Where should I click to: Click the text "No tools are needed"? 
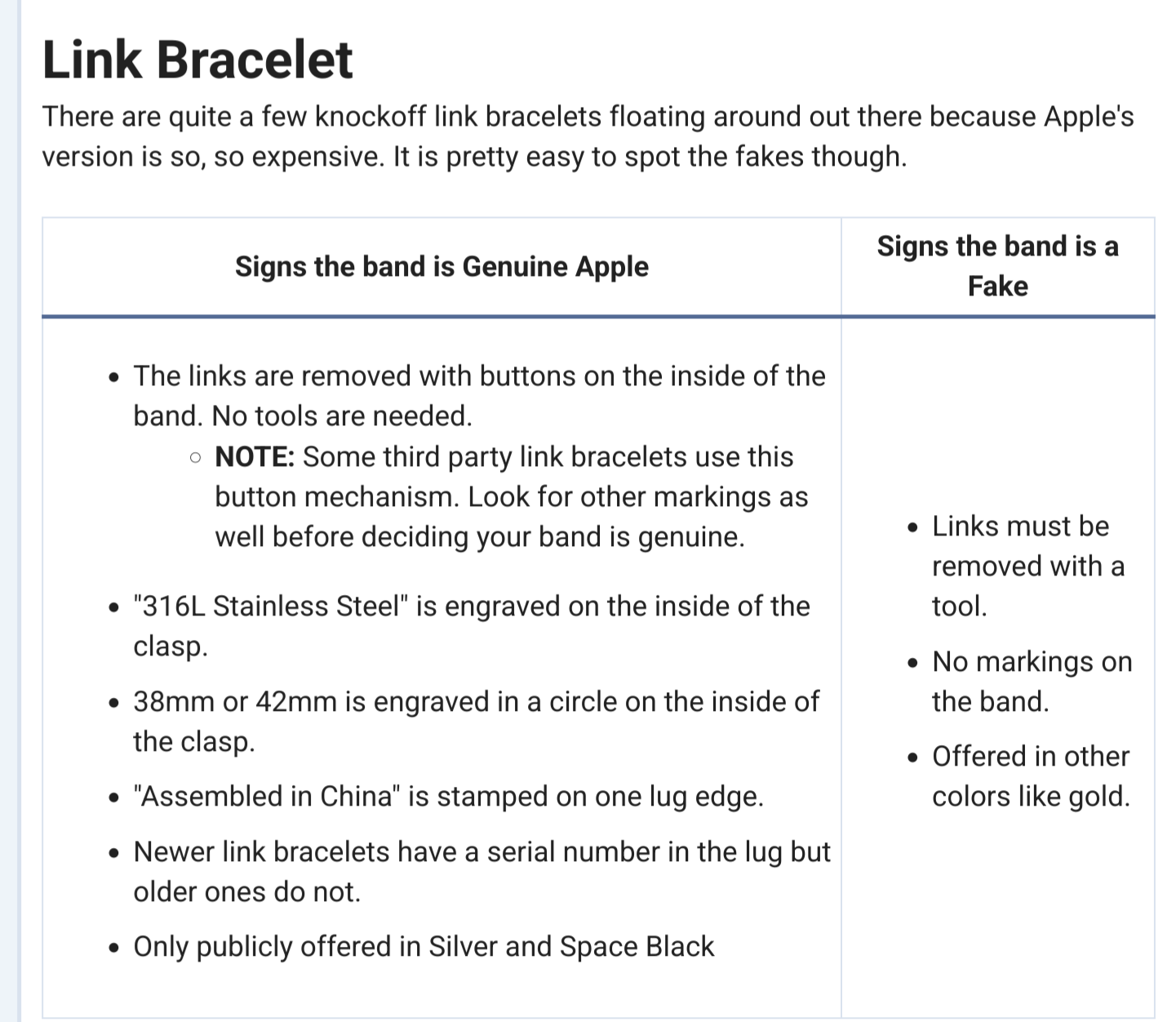pyautogui.click(x=342, y=415)
